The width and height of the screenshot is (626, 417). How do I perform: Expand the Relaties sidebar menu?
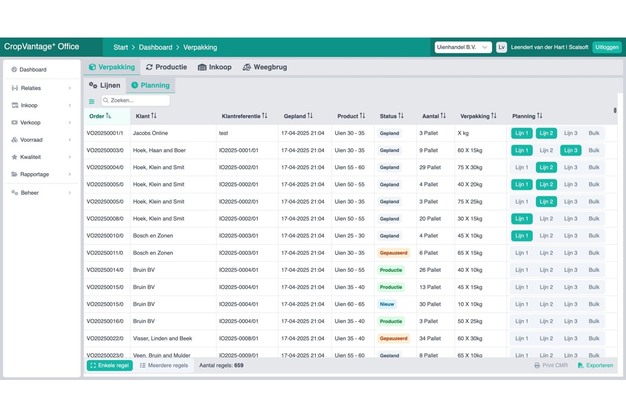40,88
